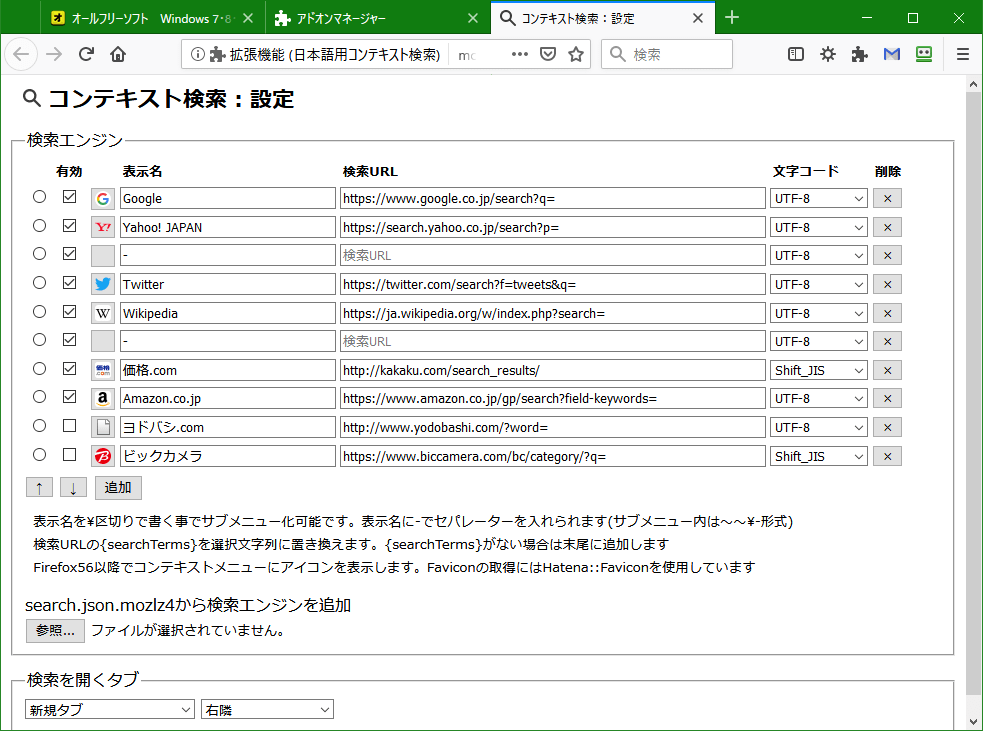Open a new tab with plus

coord(732,18)
